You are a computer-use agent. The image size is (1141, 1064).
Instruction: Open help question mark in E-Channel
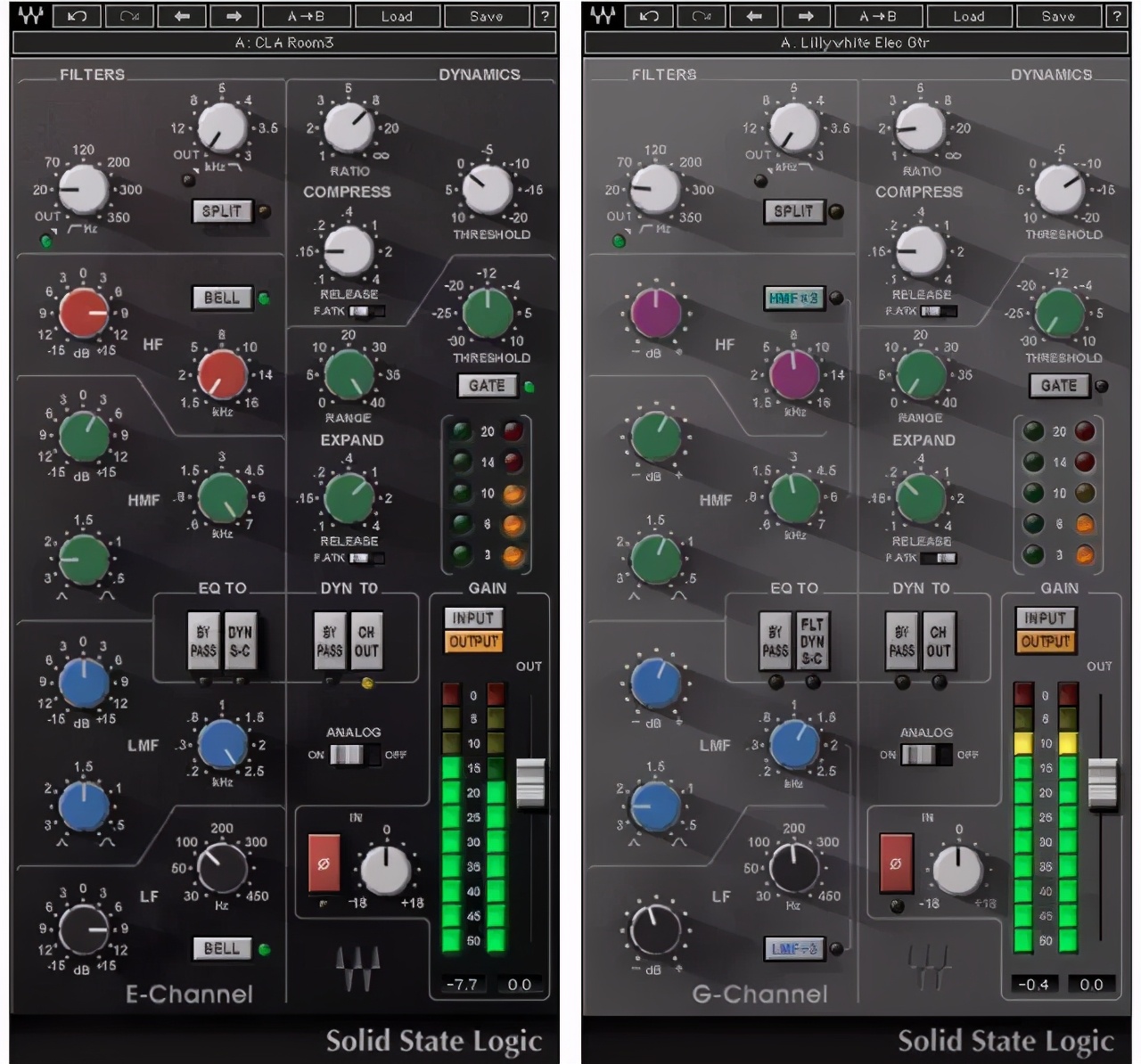pos(545,16)
